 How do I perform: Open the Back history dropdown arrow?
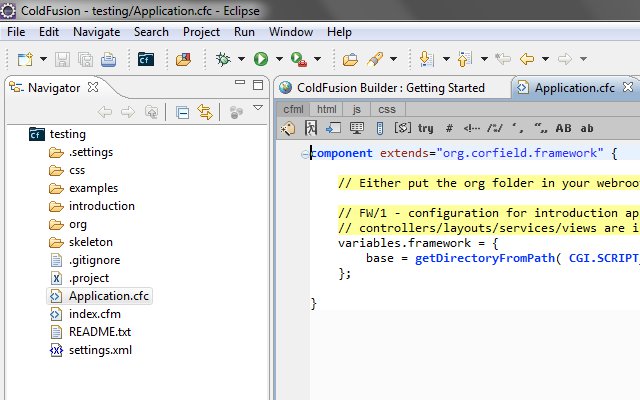[545, 59]
